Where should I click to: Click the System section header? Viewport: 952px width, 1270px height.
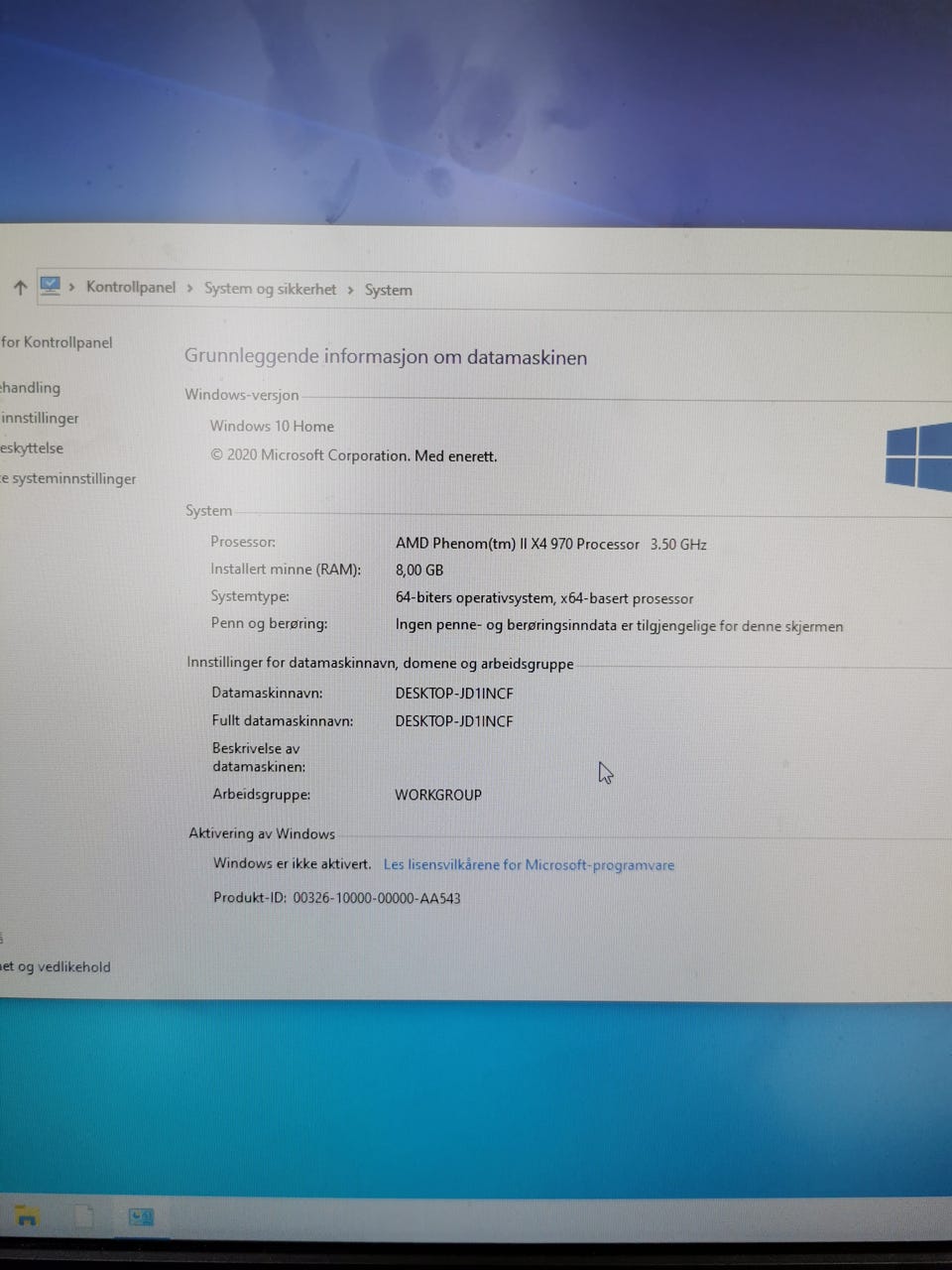click(x=208, y=511)
